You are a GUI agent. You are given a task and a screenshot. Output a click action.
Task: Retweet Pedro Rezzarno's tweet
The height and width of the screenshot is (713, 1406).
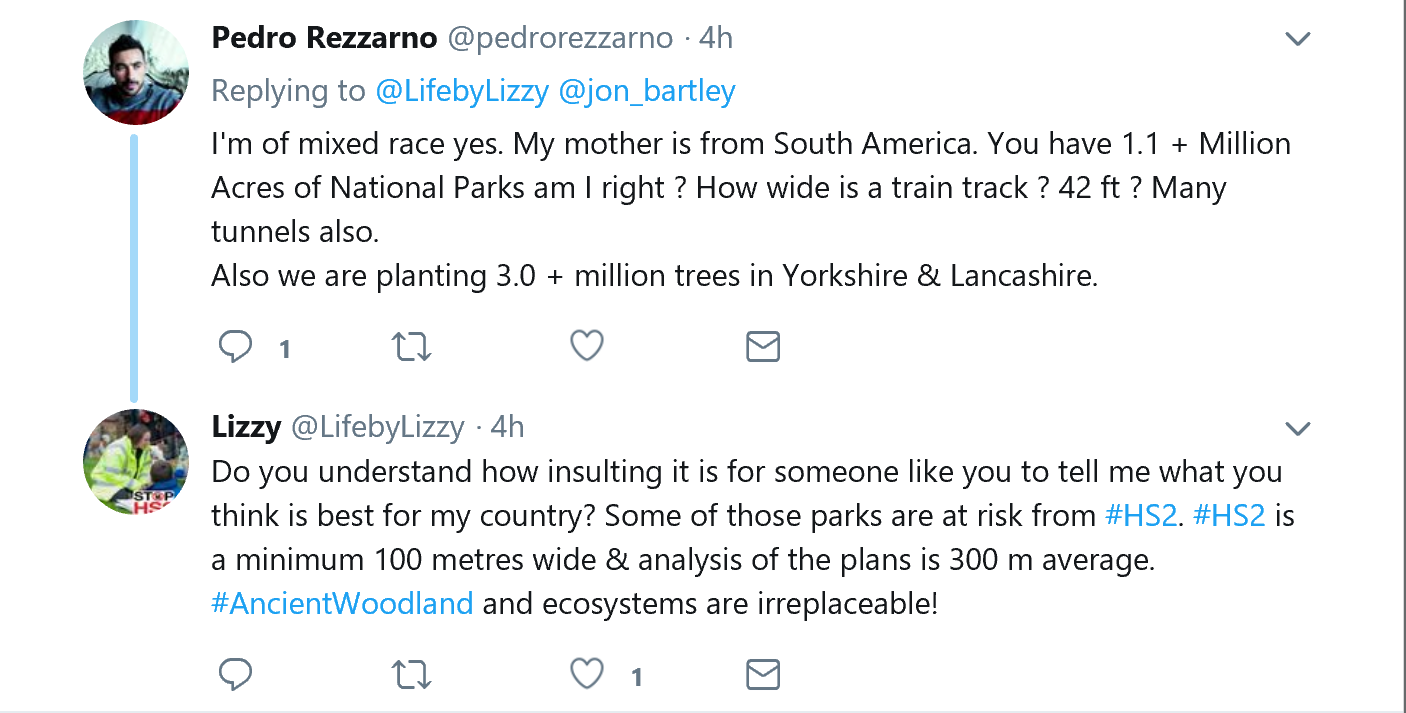coord(411,347)
